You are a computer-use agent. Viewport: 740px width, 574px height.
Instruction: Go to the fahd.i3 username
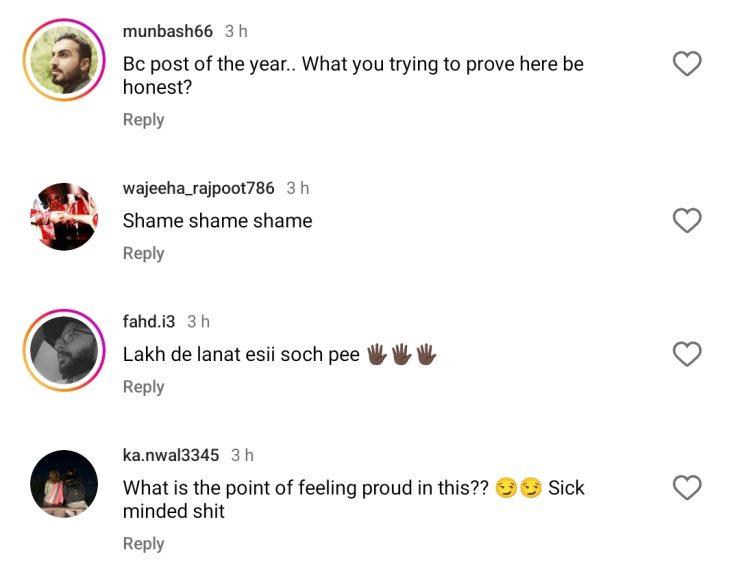tap(148, 321)
